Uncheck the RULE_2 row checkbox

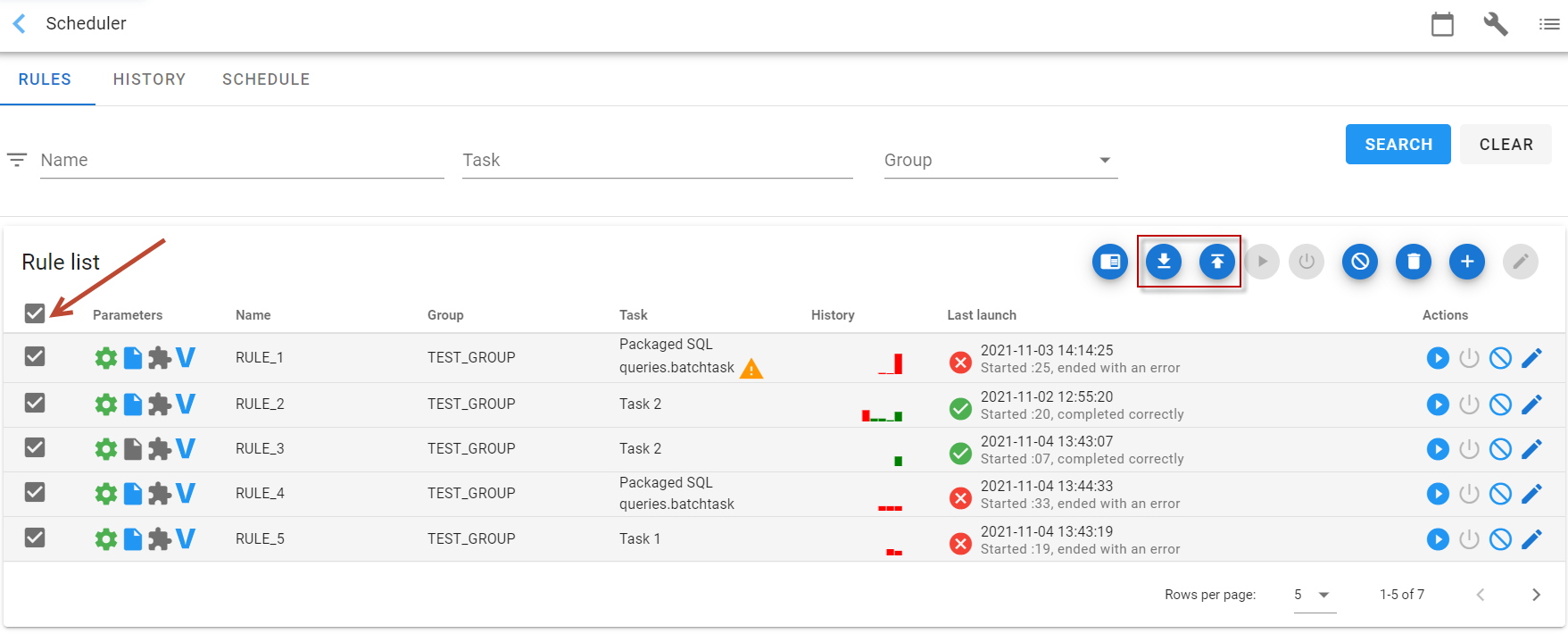35,404
